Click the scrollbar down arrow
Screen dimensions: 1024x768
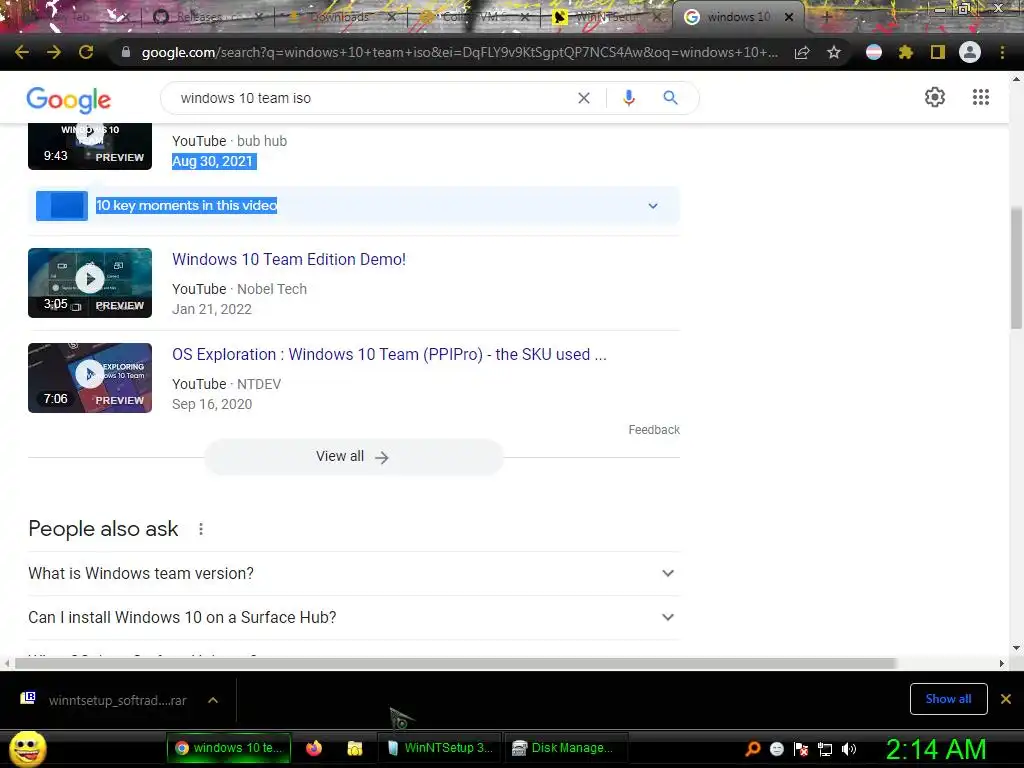(x=1016, y=648)
